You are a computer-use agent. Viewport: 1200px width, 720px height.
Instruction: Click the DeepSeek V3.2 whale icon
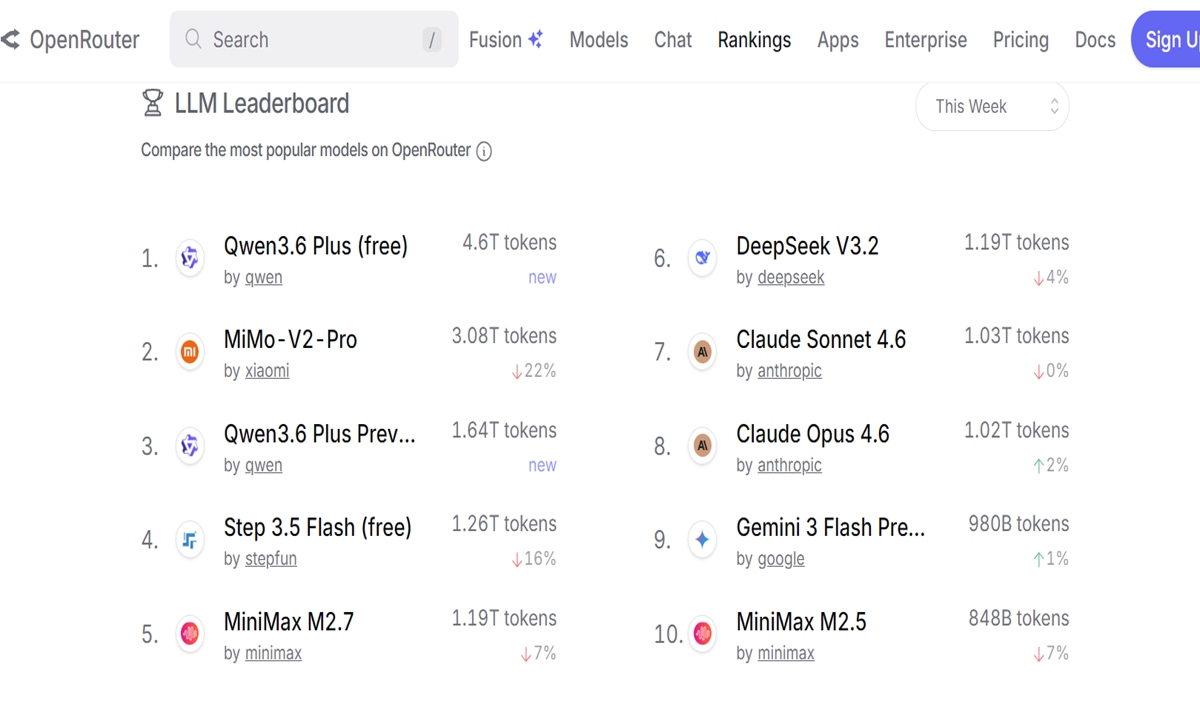[703, 258]
